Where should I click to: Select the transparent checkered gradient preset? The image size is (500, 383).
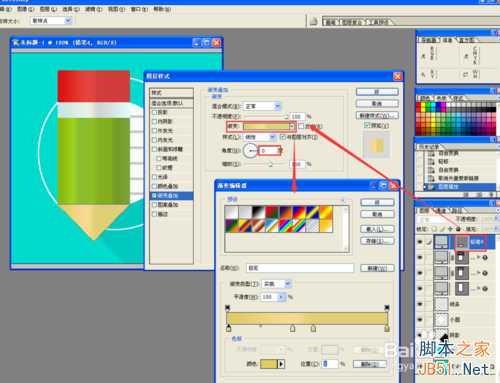click(x=313, y=226)
